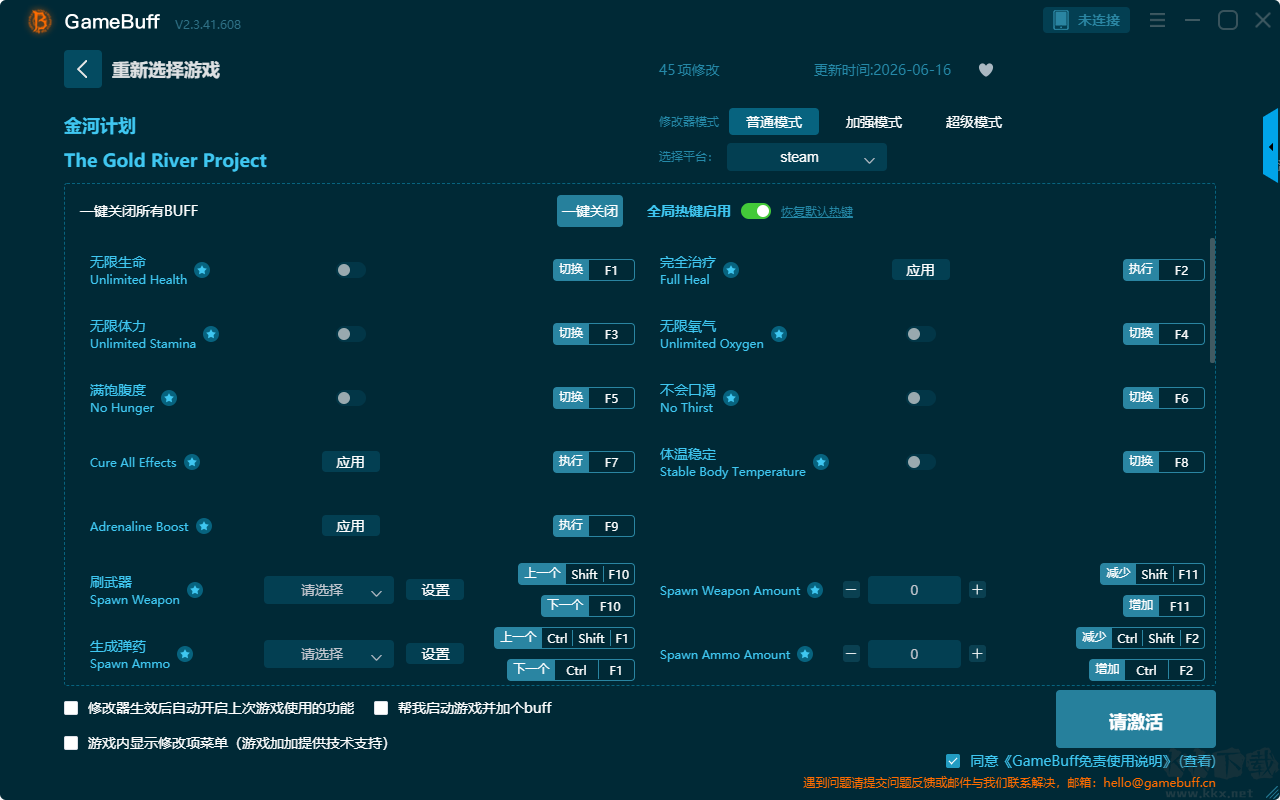Click the star icon beside Unlimited Health
1280x800 pixels.
point(202,270)
